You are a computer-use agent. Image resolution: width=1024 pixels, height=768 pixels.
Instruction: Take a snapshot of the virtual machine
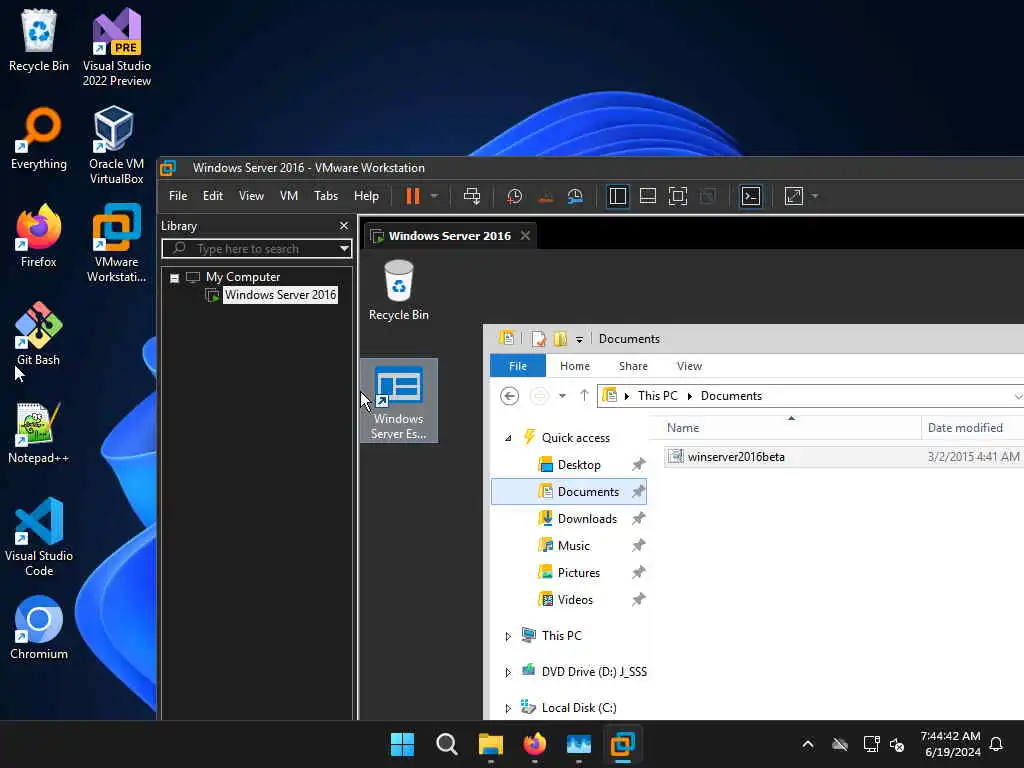point(515,196)
